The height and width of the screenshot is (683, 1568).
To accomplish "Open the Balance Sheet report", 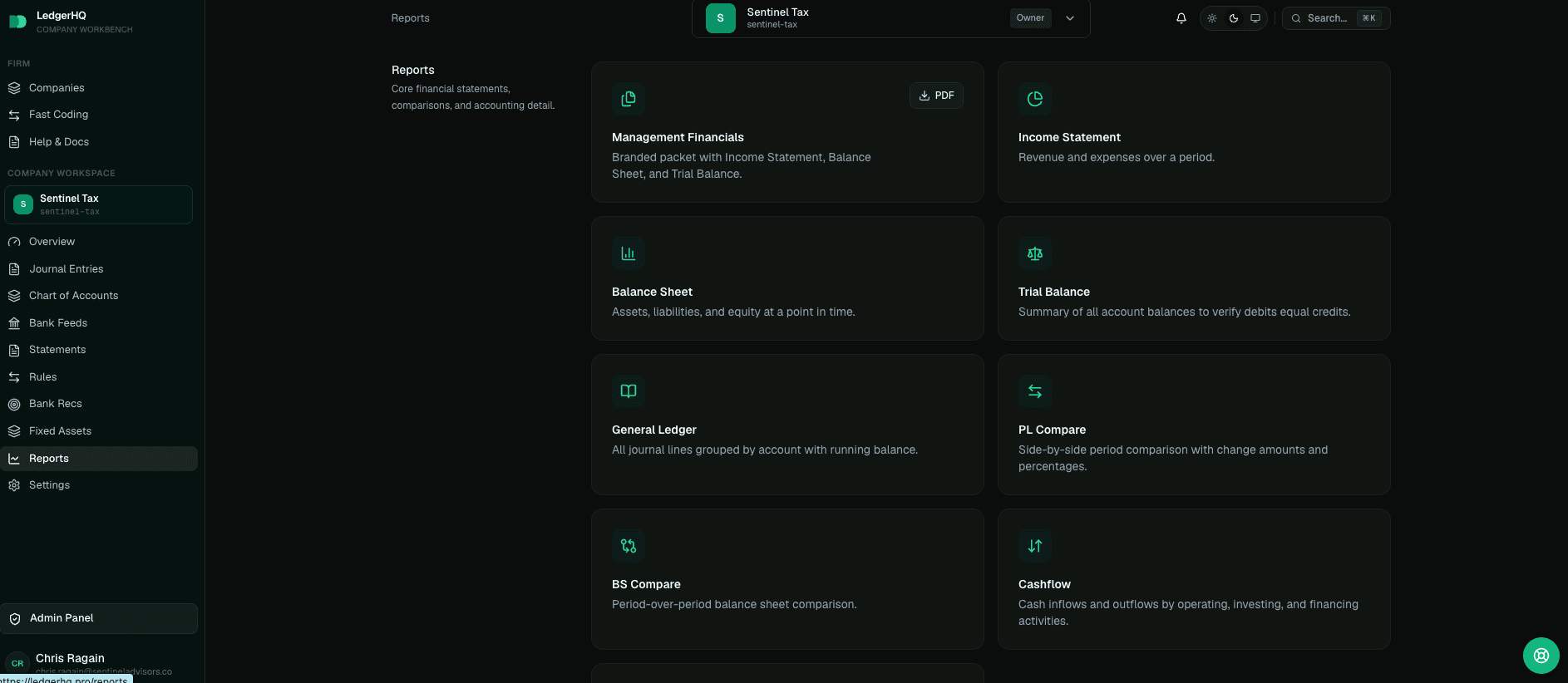I will pyautogui.click(x=787, y=278).
